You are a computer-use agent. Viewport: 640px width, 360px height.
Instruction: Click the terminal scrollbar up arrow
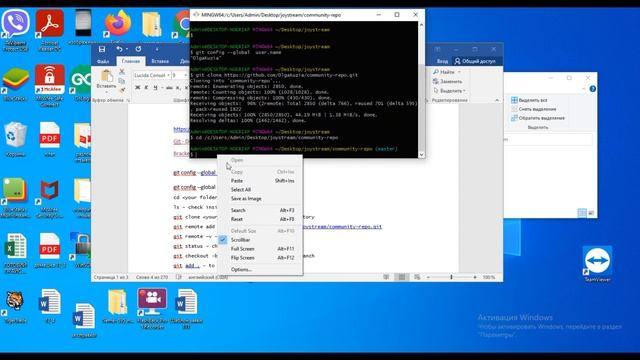(x=421, y=25)
